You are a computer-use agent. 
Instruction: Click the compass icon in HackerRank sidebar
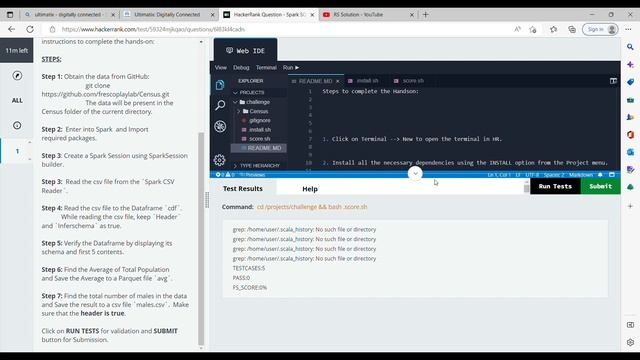click(x=17, y=76)
